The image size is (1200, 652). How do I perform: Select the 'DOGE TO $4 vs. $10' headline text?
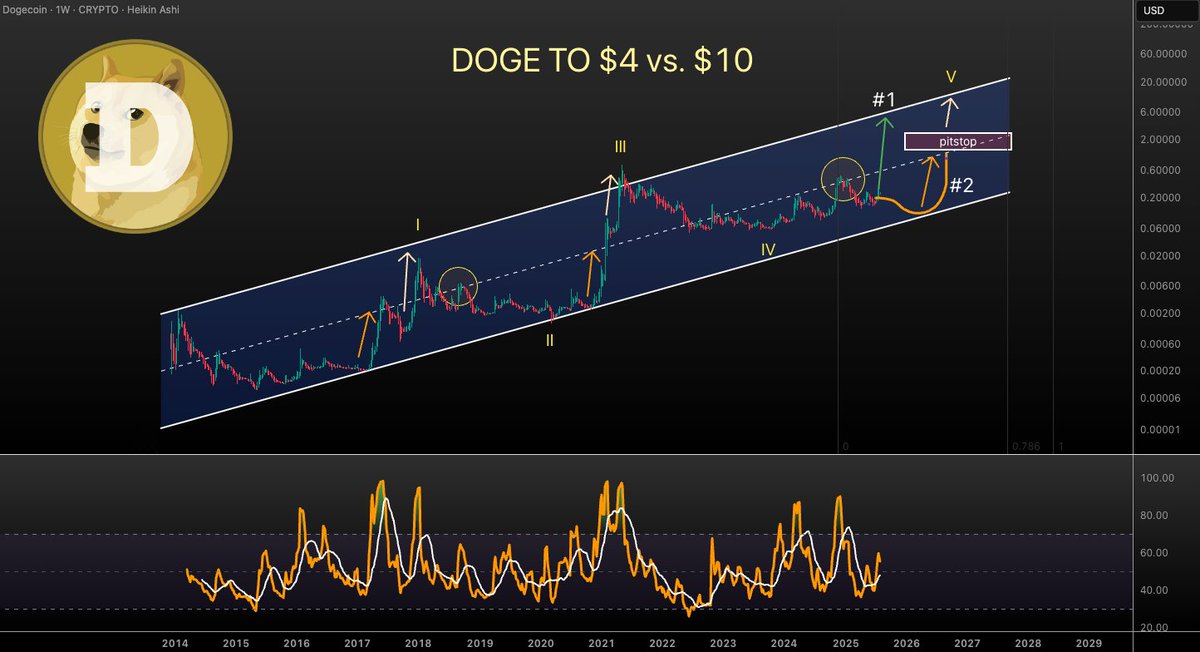click(x=602, y=61)
